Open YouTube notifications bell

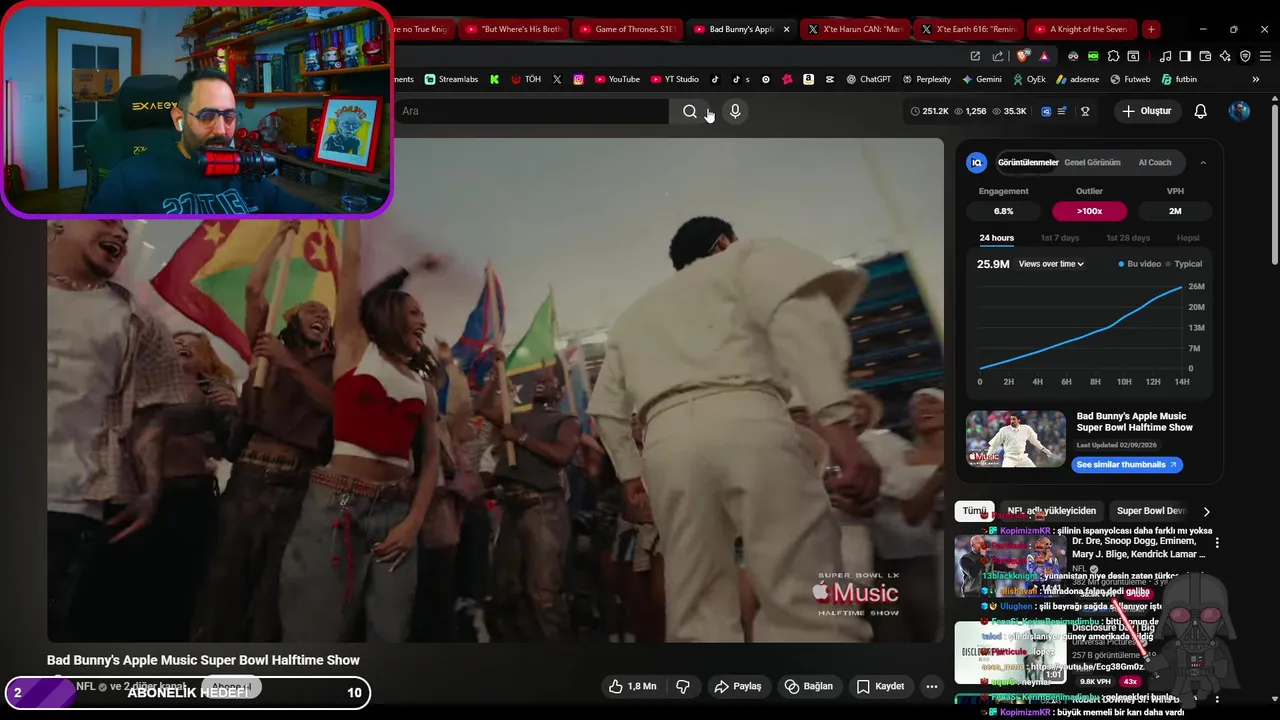(1200, 111)
